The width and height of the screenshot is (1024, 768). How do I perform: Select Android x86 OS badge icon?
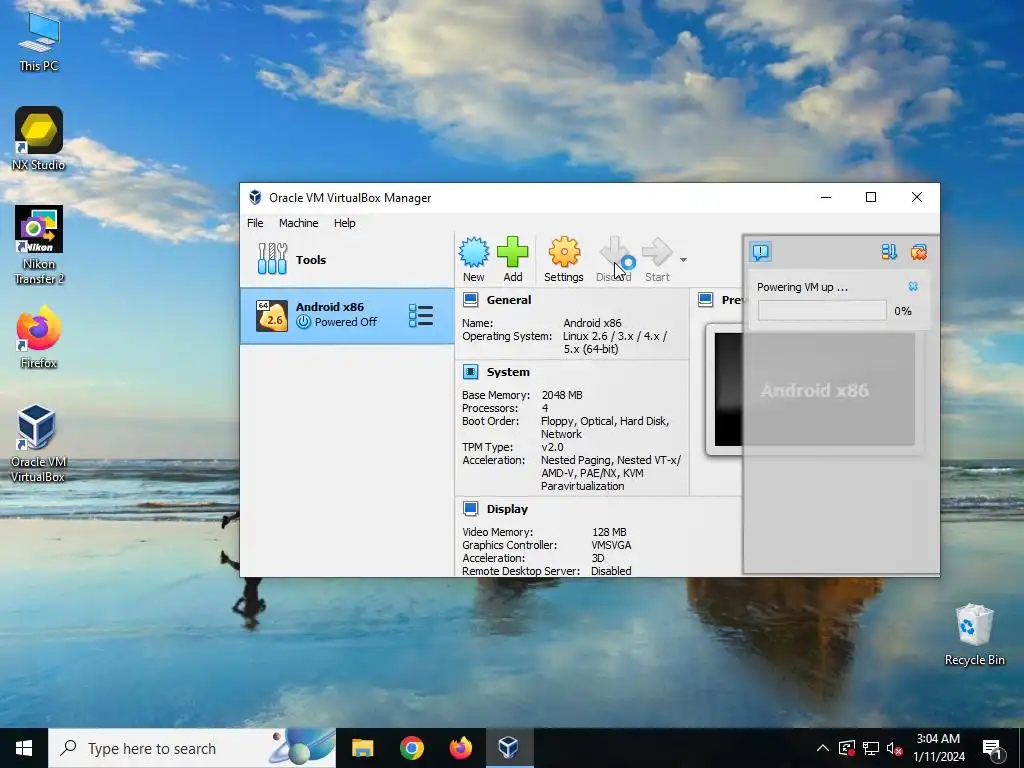[272, 315]
